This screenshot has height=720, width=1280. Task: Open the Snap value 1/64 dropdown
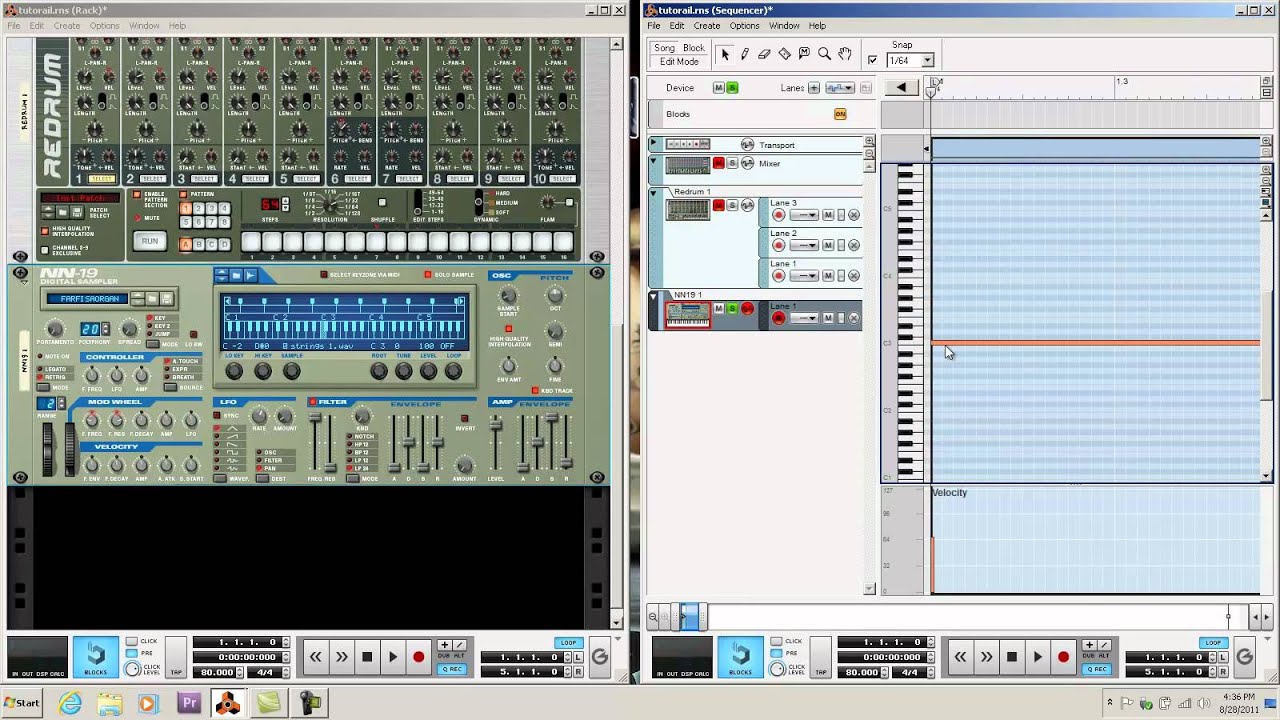tap(927, 60)
